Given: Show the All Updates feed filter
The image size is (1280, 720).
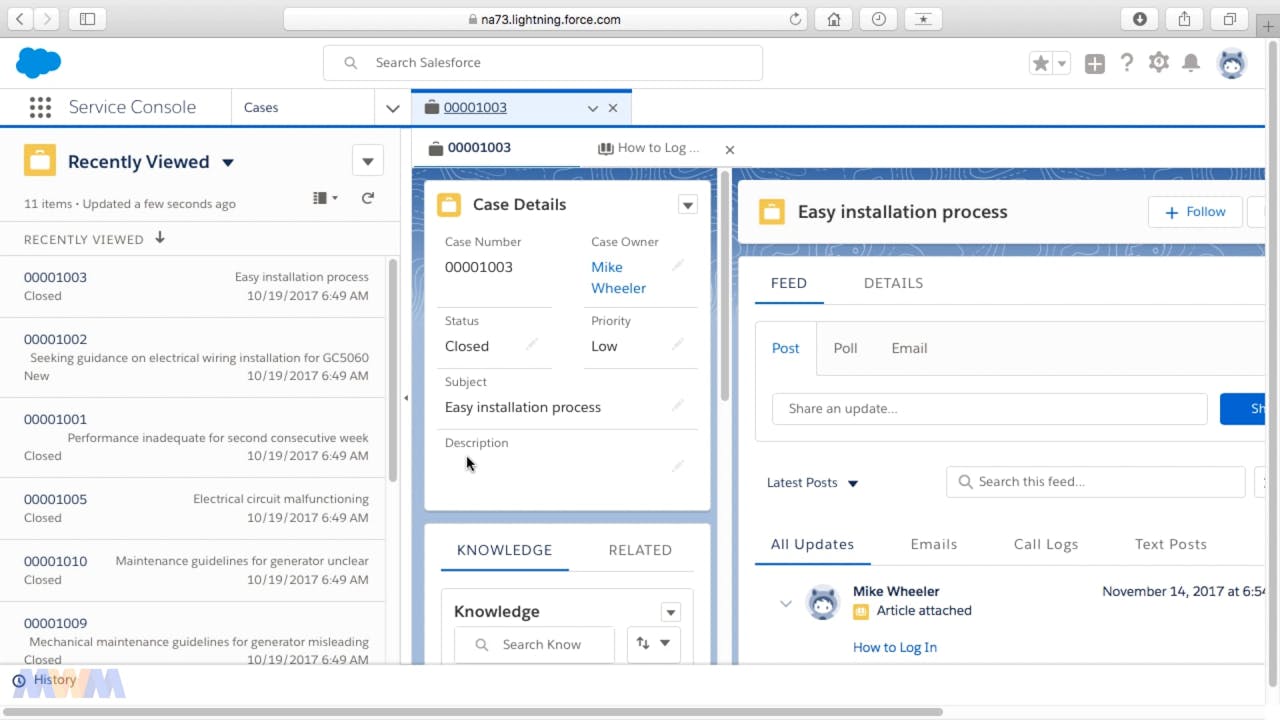Looking at the screenshot, I should click(x=812, y=545).
